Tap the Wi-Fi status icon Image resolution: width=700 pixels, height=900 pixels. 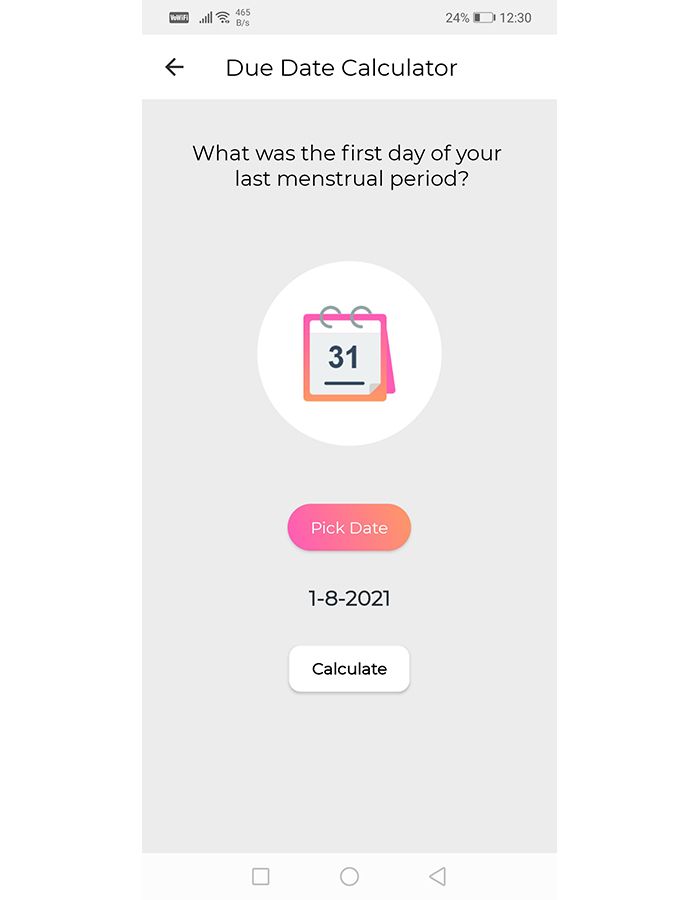(x=223, y=18)
